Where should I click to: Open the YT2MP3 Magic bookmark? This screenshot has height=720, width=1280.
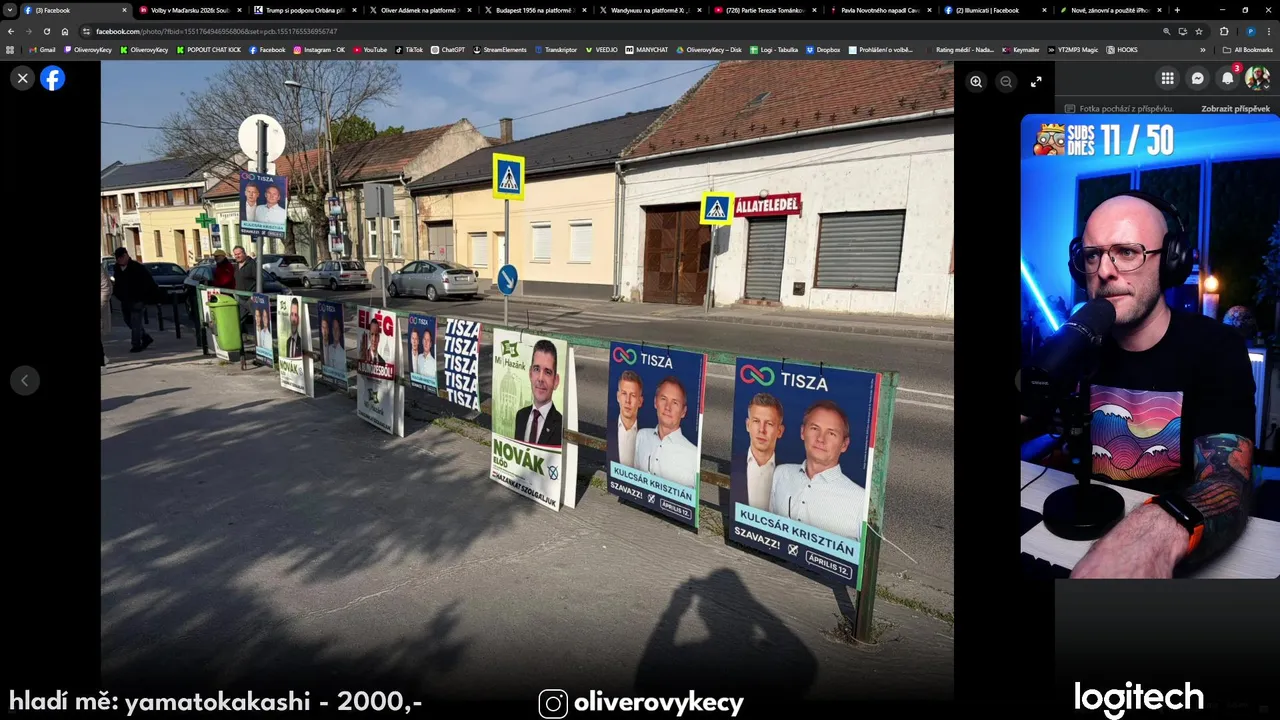pyautogui.click(x=1073, y=49)
